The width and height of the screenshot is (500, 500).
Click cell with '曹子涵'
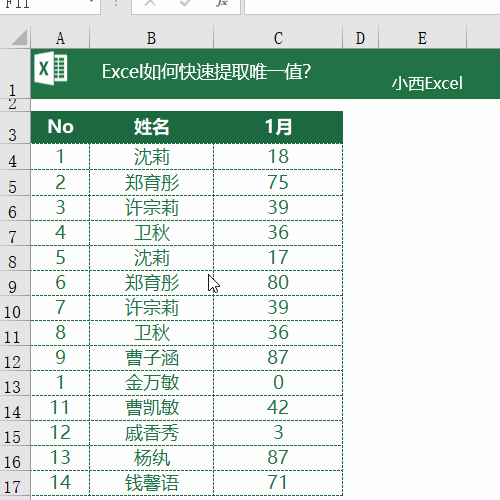pos(152,358)
